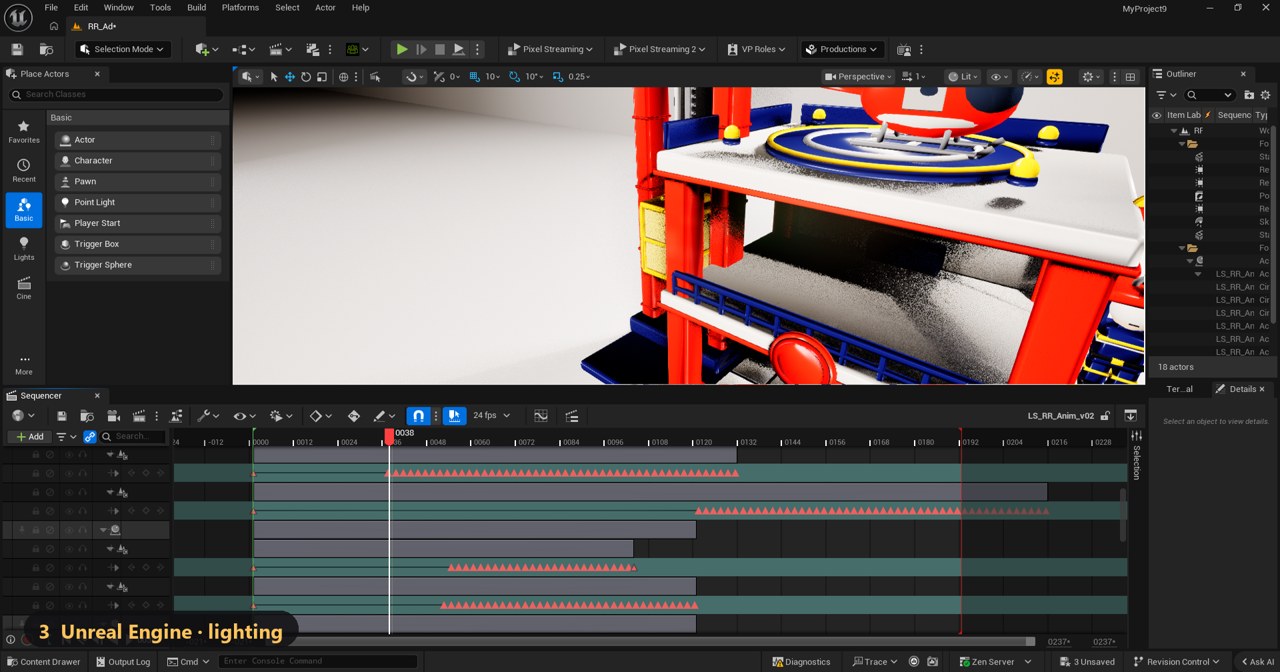This screenshot has height=672, width=1280.
Task: Select the Lights category in Place Actors
Action: pos(24,249)
